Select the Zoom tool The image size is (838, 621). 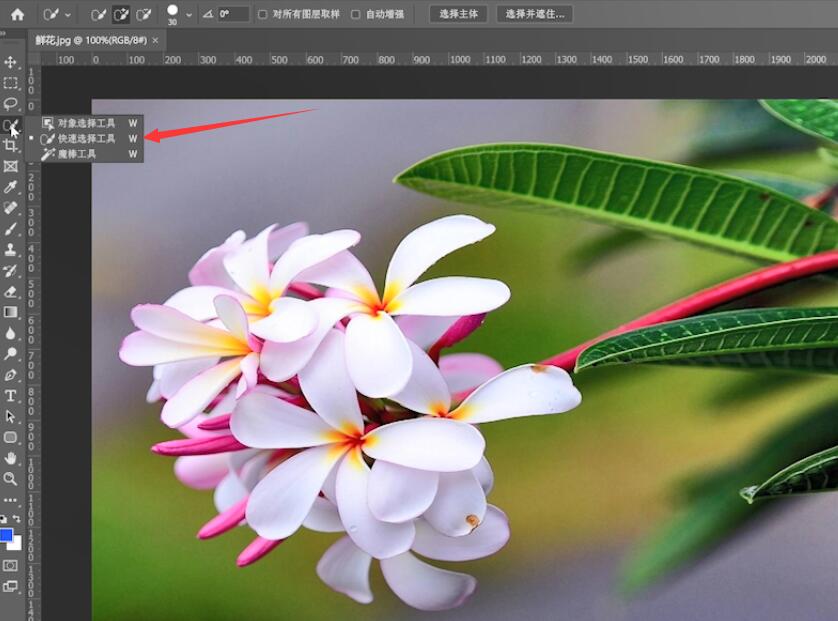10,479
